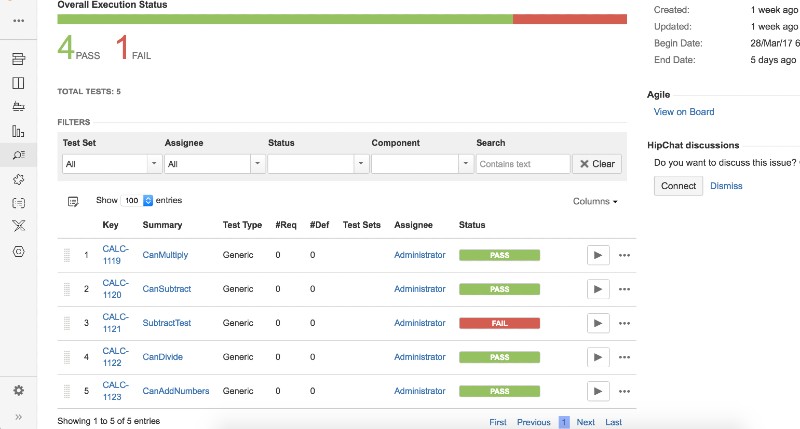Click the Connect HipChat button
The image size is (800, 429).
point(678,186)
